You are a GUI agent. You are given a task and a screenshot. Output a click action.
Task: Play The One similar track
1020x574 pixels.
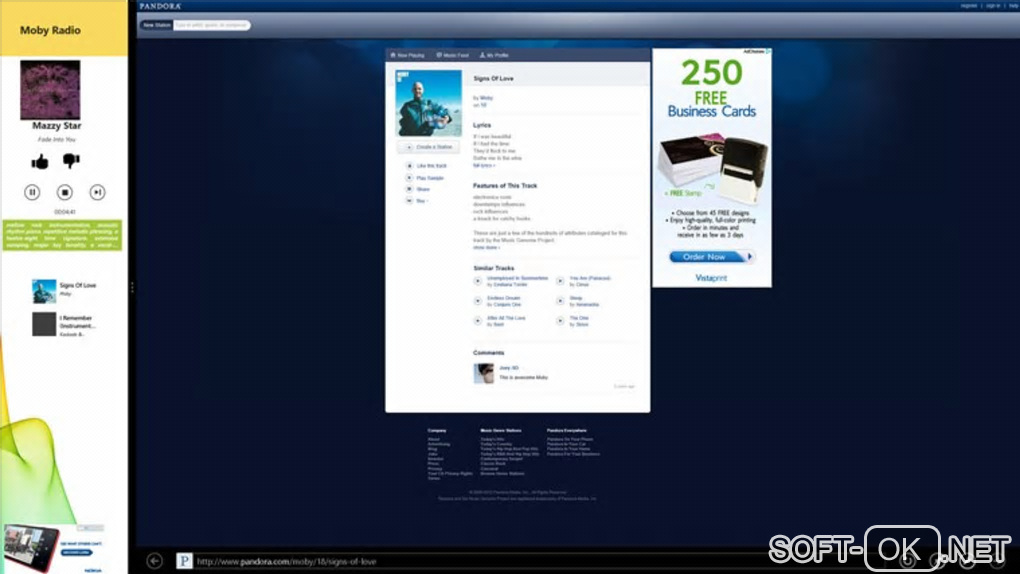click(560, 321)
